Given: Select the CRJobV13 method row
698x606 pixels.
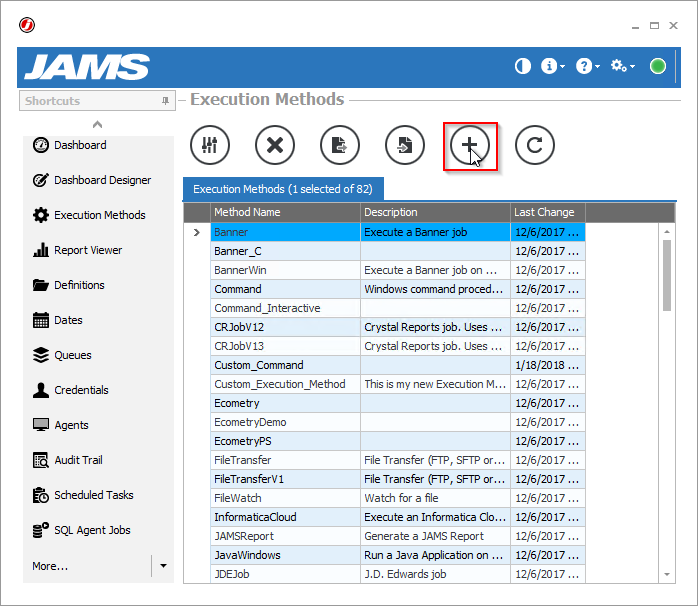Looking at the screenshot, I should point(398,346).
